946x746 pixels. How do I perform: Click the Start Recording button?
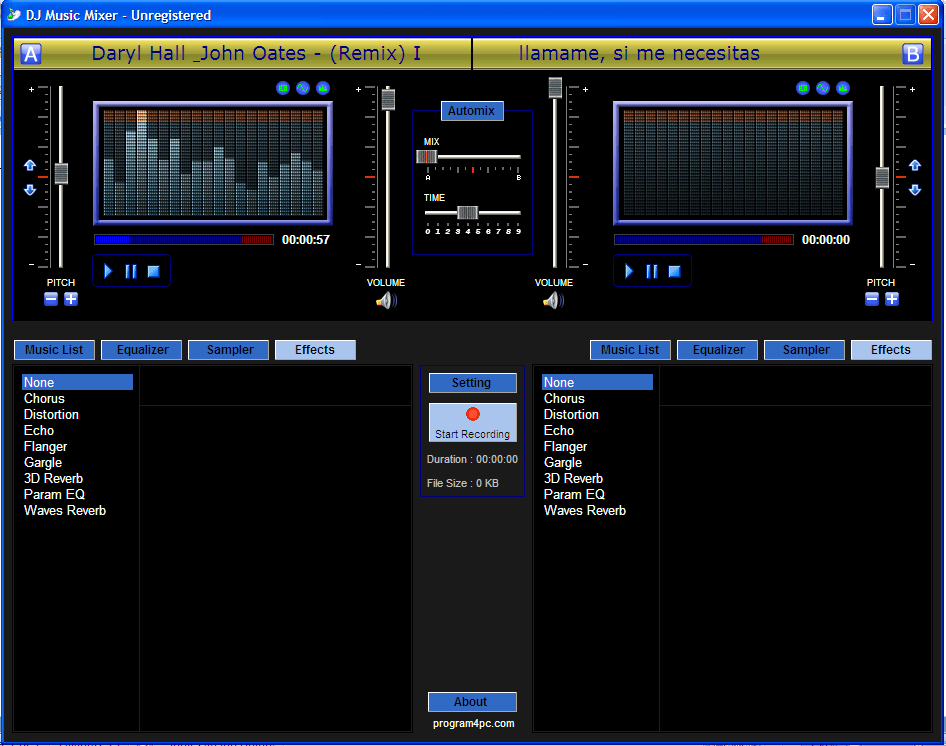[472, 422]
